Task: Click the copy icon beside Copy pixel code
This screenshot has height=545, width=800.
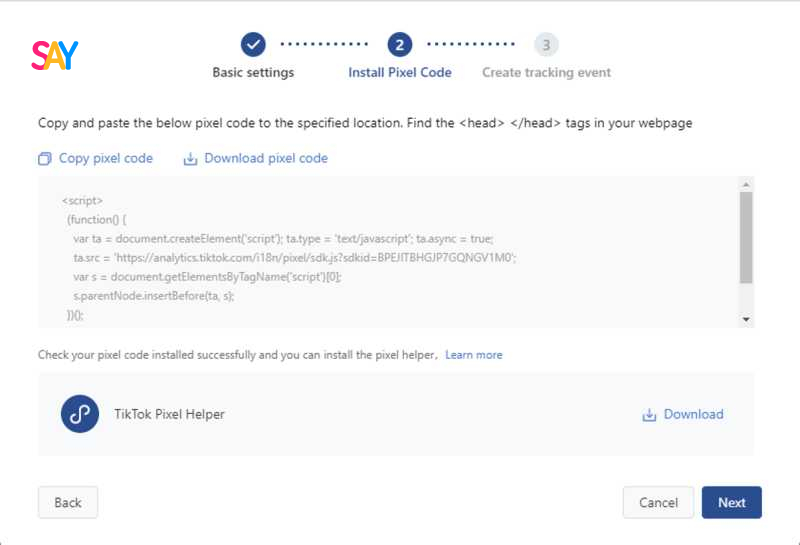Action: click(x=45, y=159)
